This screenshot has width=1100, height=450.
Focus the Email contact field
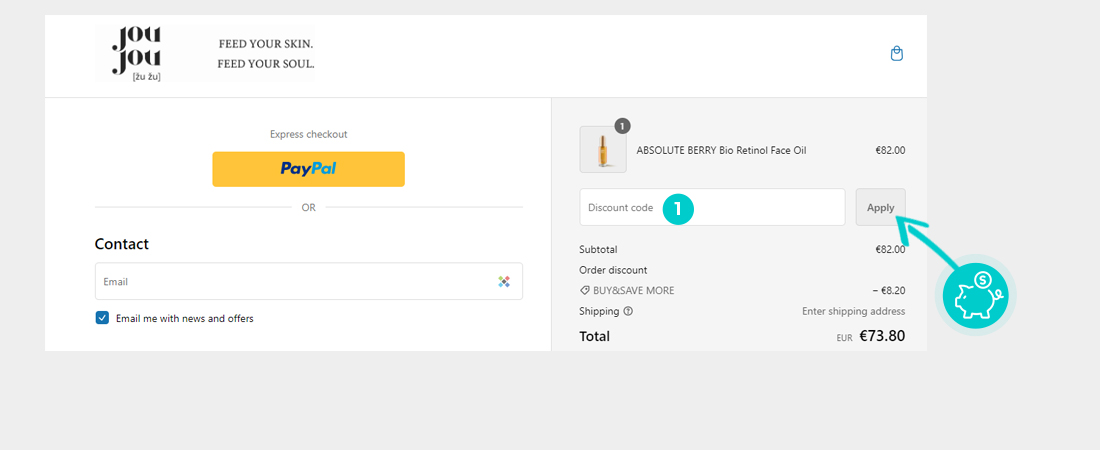coord(309,282)
